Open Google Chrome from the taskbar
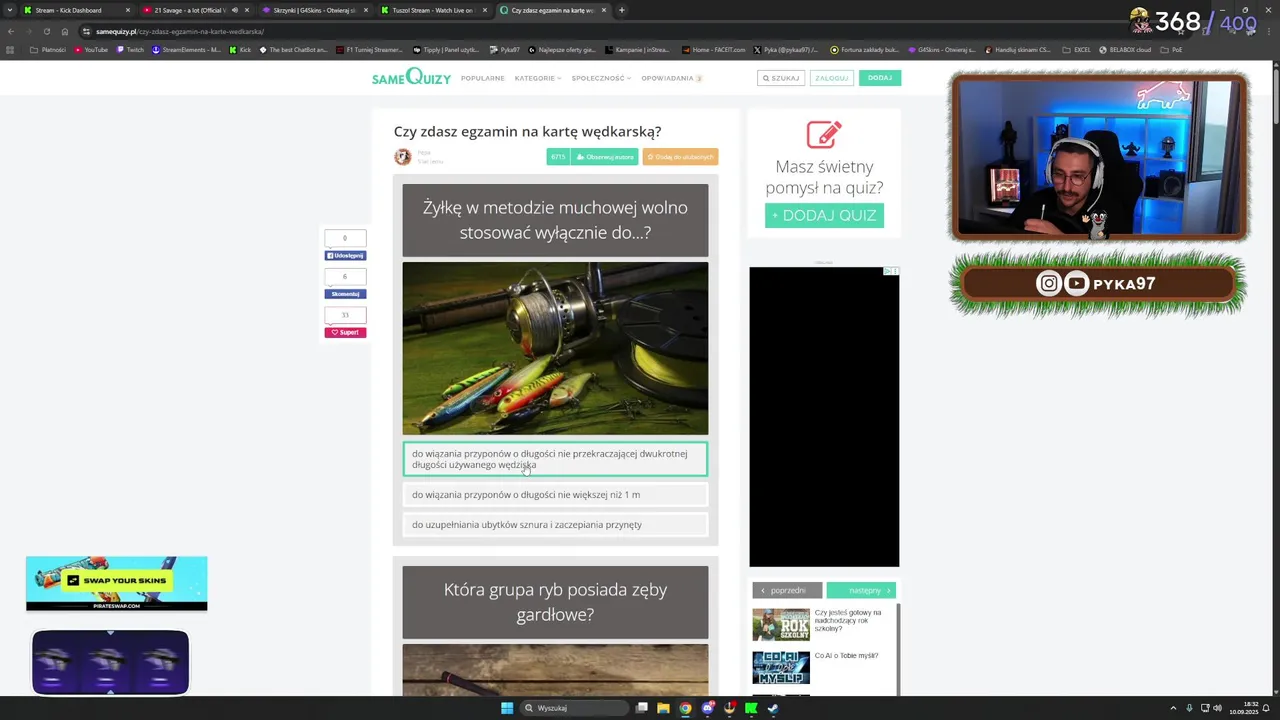The height and width of the screenshot is (720, 1280). (x=685, y=708)
